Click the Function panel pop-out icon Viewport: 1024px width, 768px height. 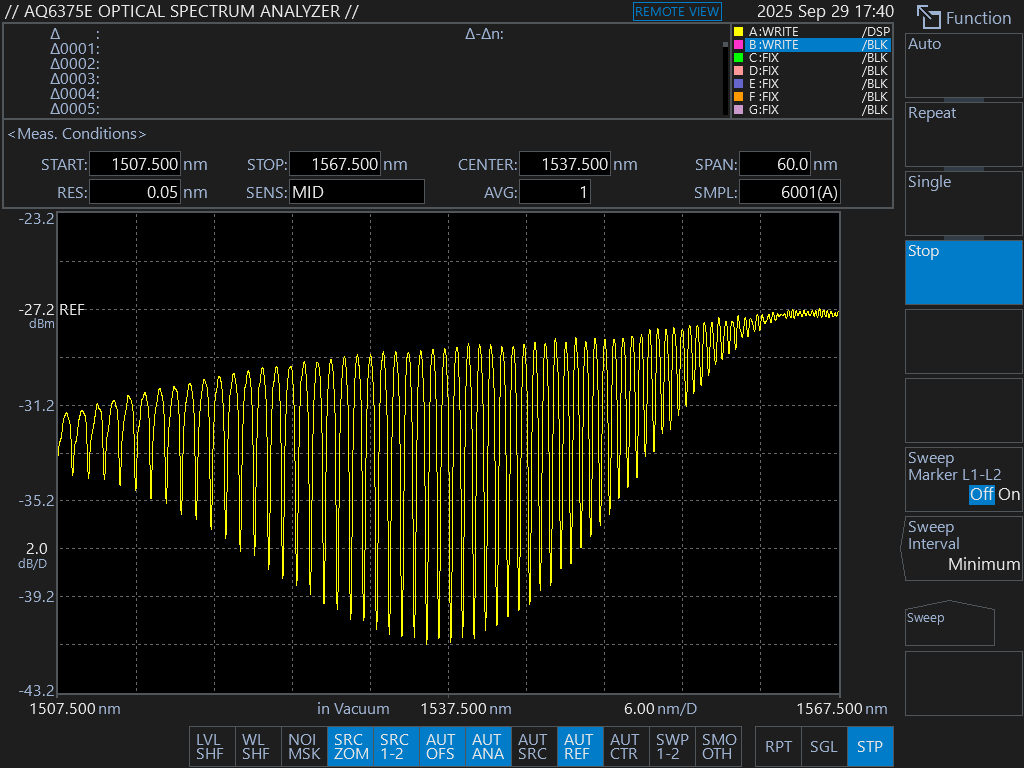tap(929, 17)
